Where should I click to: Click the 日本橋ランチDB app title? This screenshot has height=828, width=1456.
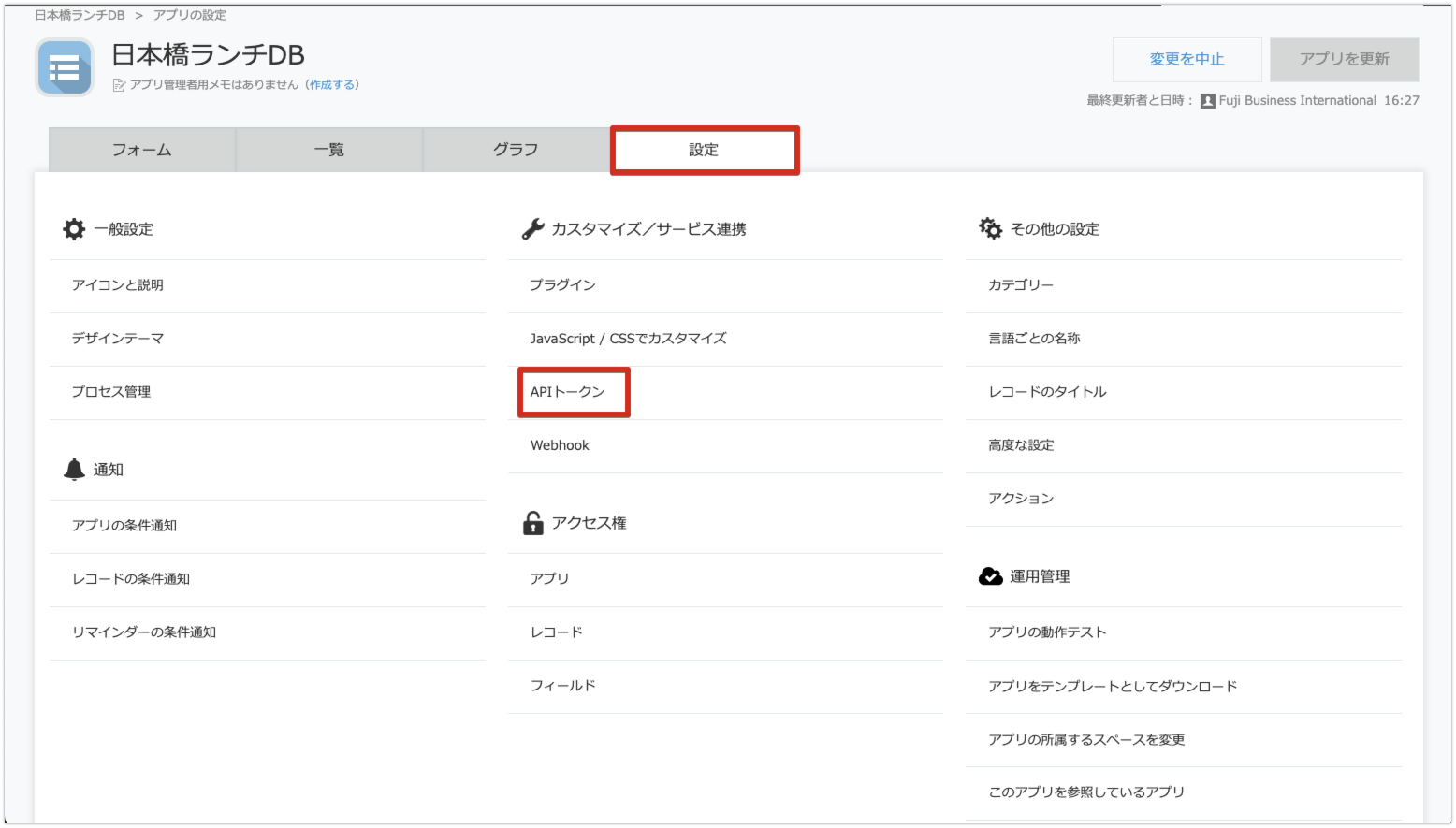208,55
